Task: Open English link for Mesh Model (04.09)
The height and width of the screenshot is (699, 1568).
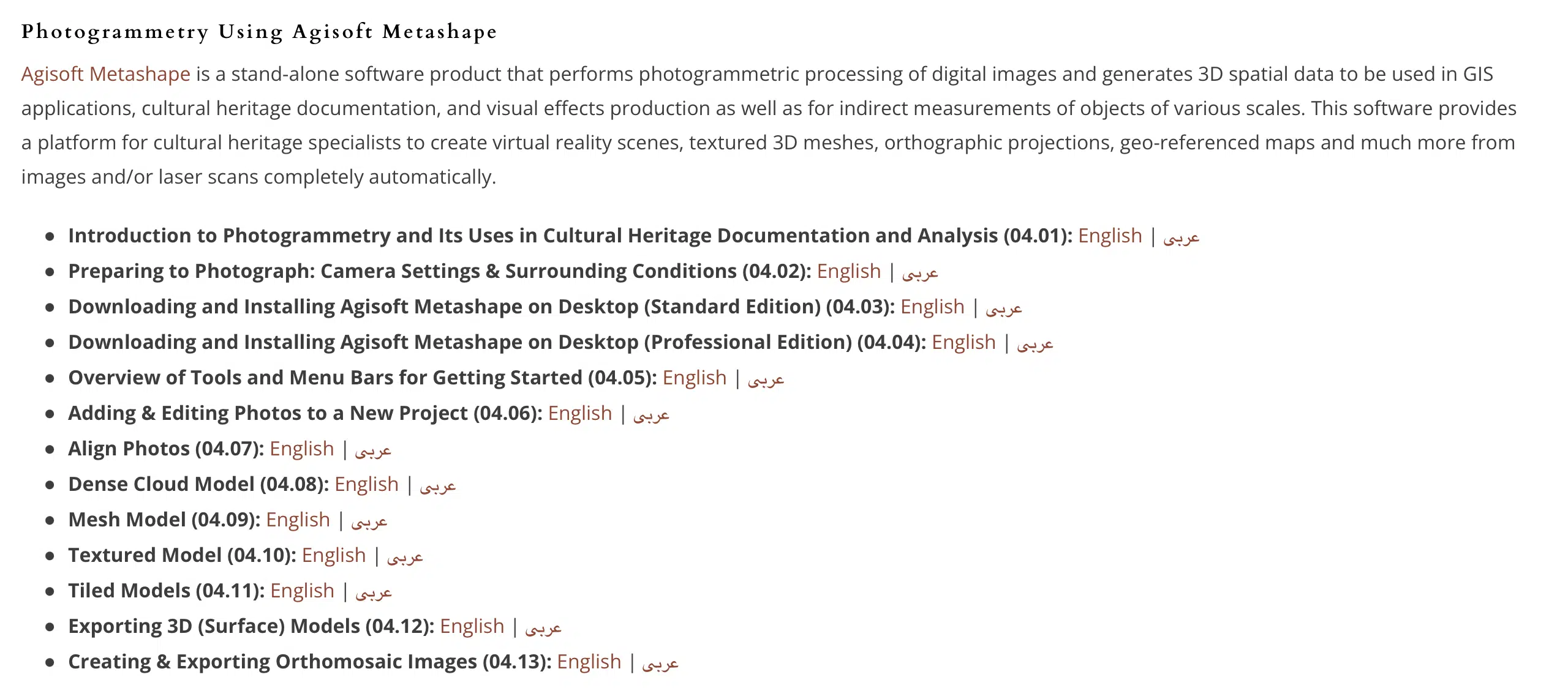Action: point(298,520)
